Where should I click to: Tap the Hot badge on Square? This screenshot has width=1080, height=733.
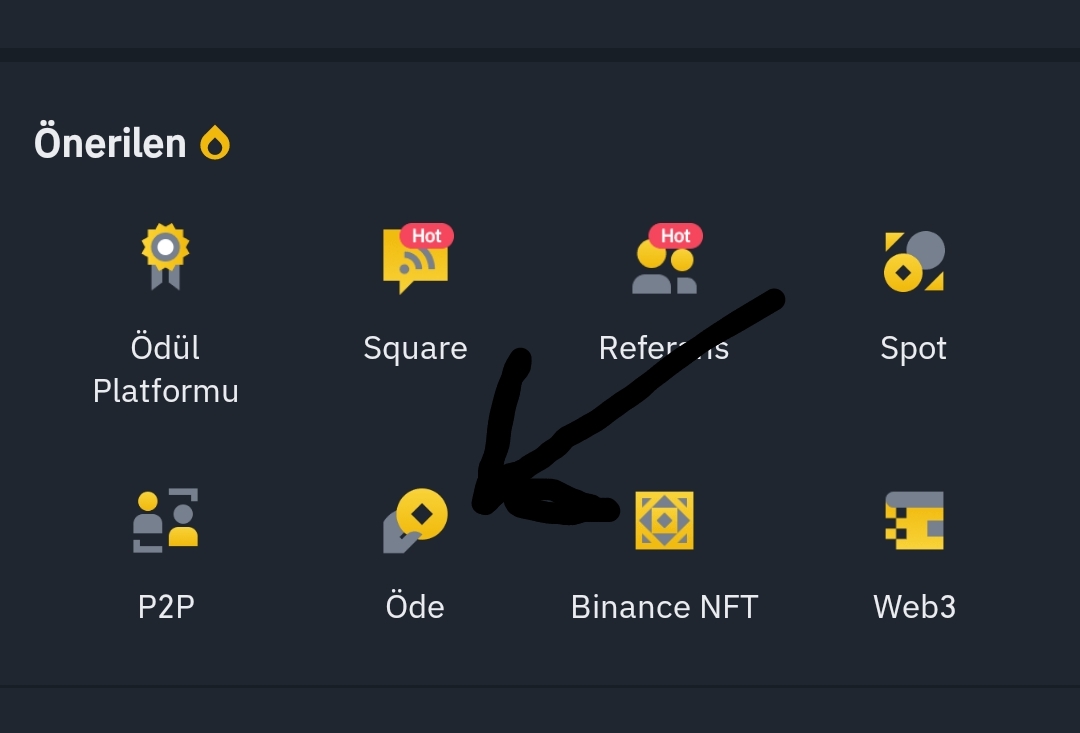point(426,236)
